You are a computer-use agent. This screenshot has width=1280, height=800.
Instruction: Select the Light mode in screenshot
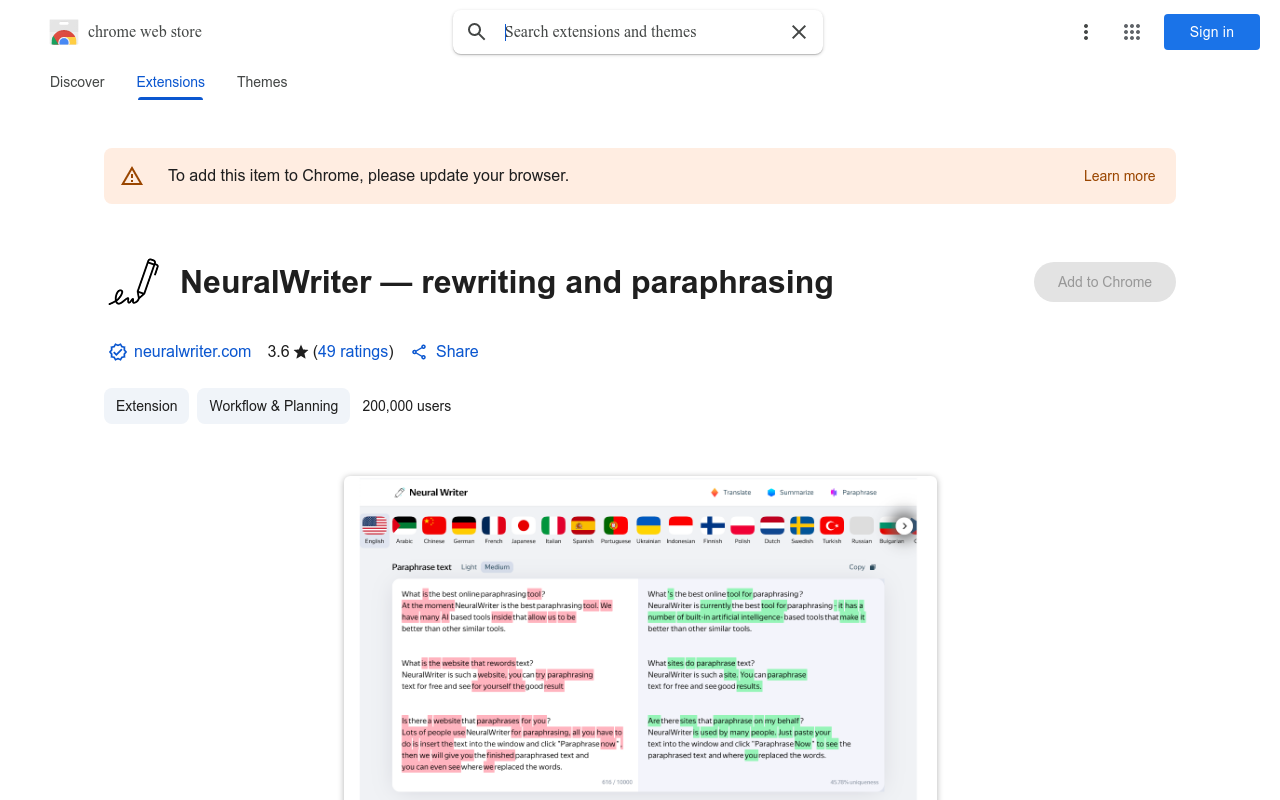[x=469, y=567]
